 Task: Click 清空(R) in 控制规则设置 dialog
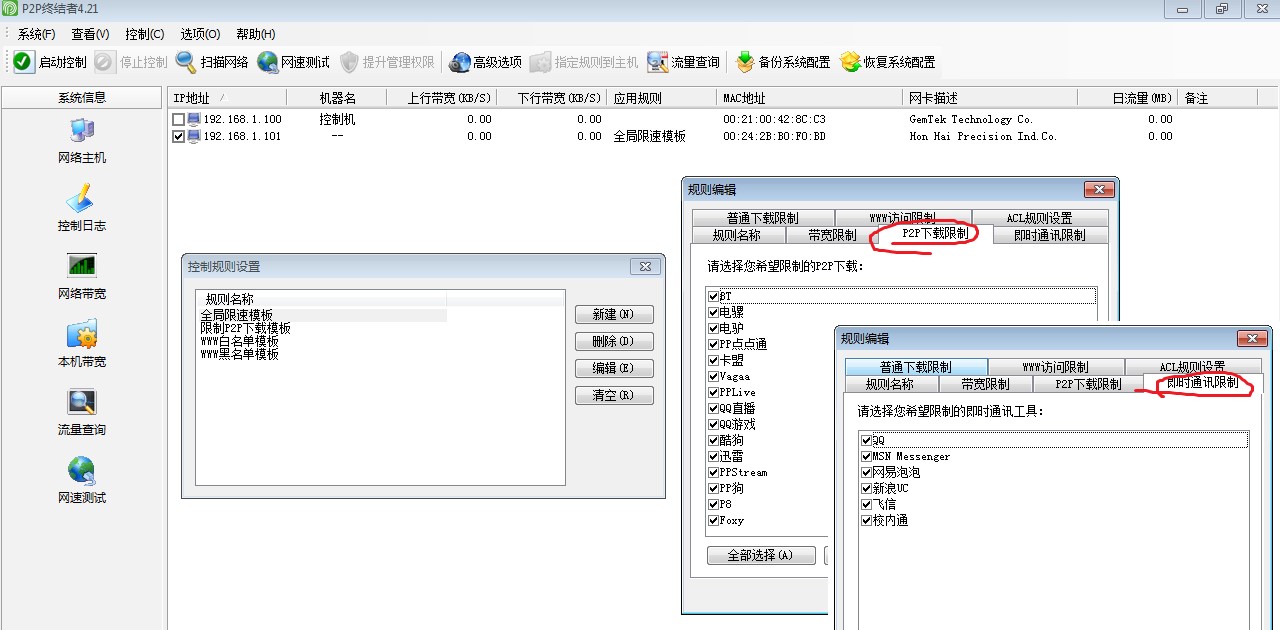[x=614, y=395]
